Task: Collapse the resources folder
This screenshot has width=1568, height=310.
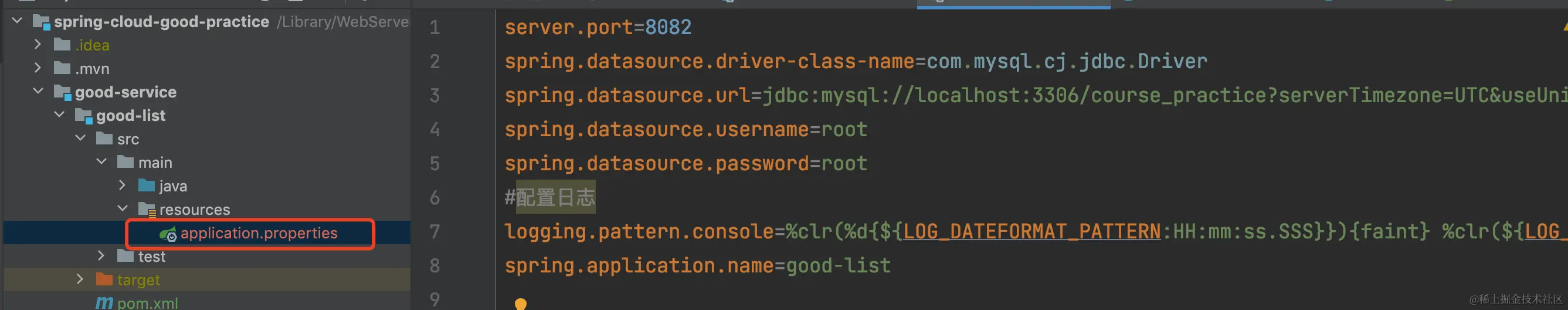Action: [x=122, y=209]
